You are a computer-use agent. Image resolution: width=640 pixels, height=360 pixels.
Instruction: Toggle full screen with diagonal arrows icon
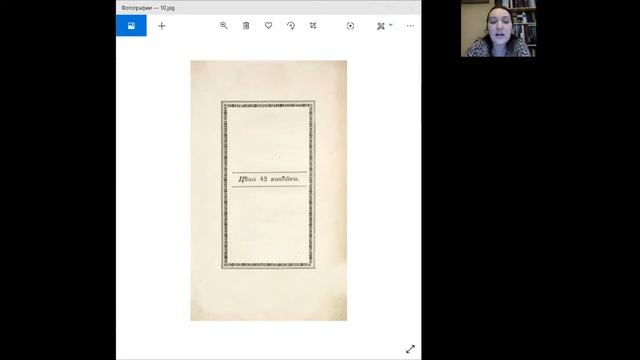click(x=410, y=349)
